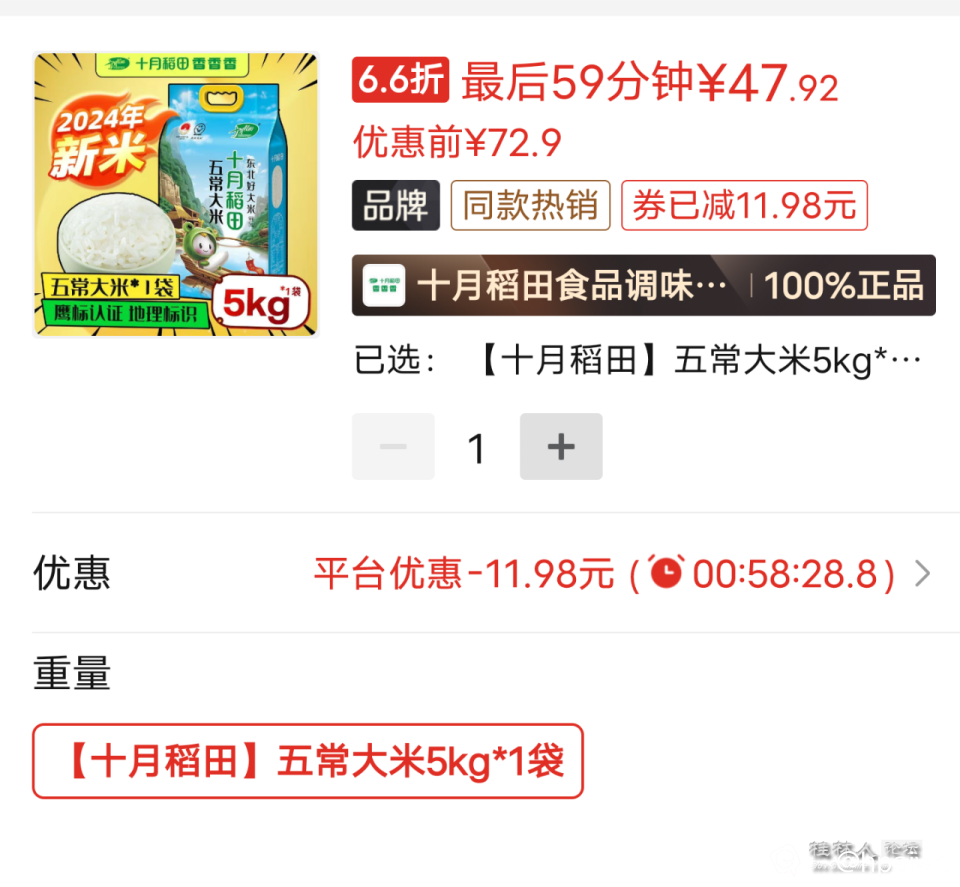
Task: Tap the 十月稻田 store logo icon
Action: [384, 285]
